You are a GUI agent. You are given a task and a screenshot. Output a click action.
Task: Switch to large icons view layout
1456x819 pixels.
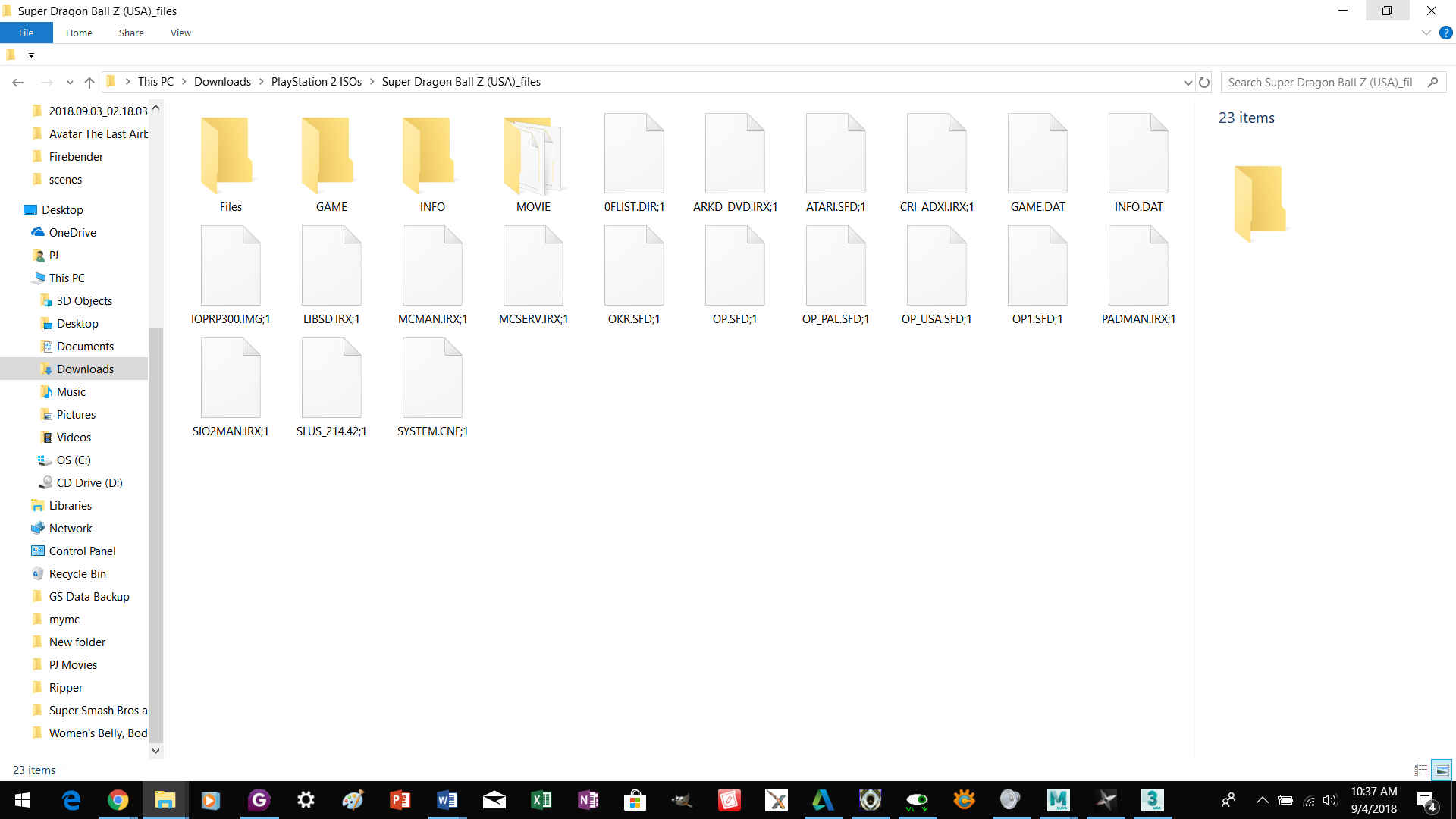pyautogui.click(x=1442, y=770)
